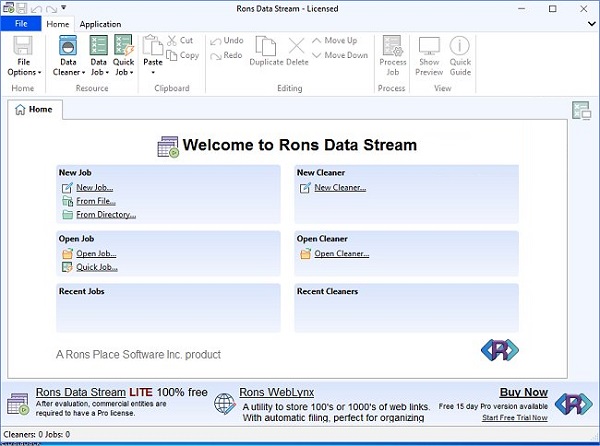Open the Quick Guide info icon
This screenshot has height=446, width=600.
(460, 46)
